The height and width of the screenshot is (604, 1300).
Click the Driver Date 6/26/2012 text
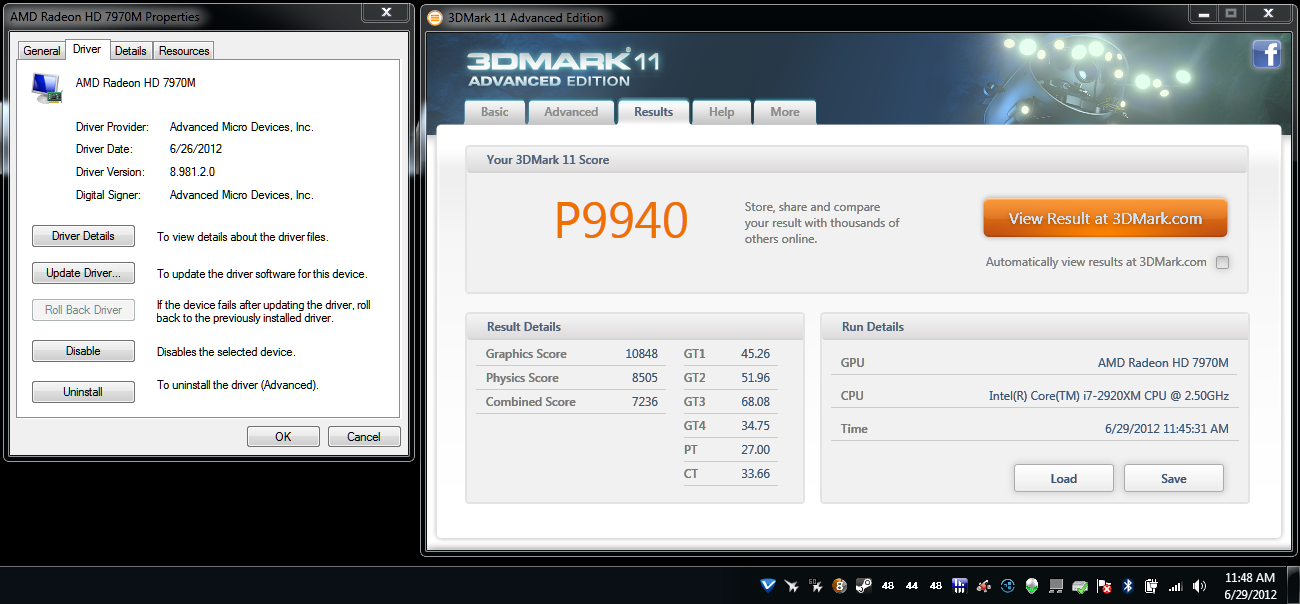click(x=196, y=149)
